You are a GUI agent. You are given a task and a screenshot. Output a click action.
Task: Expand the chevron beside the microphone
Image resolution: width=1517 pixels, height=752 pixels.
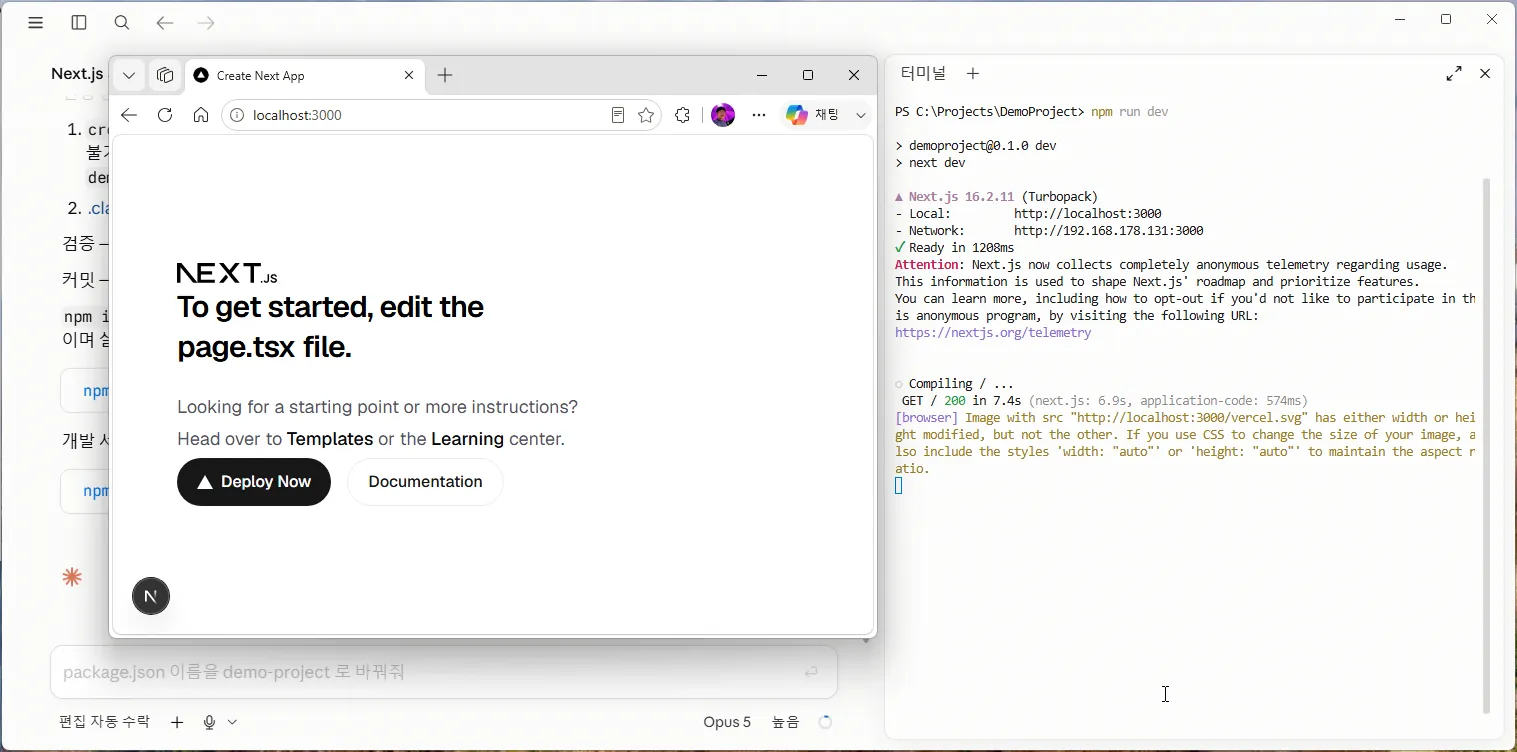233,722
